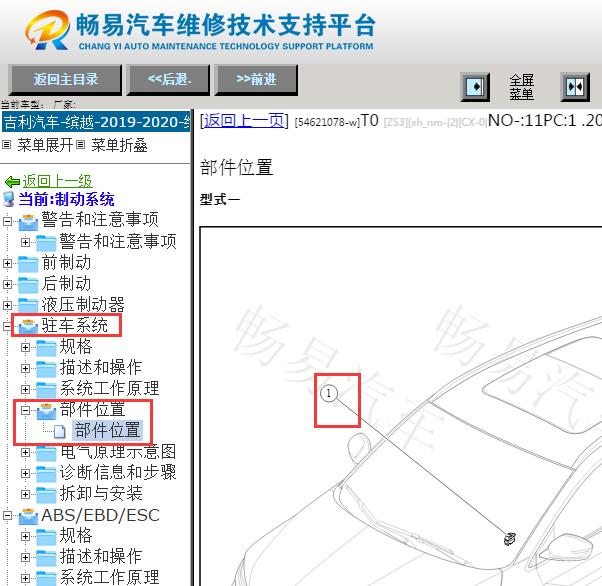
Task: Open the top-level 警告和注意事项 tree item
Action: click(100, 220)
